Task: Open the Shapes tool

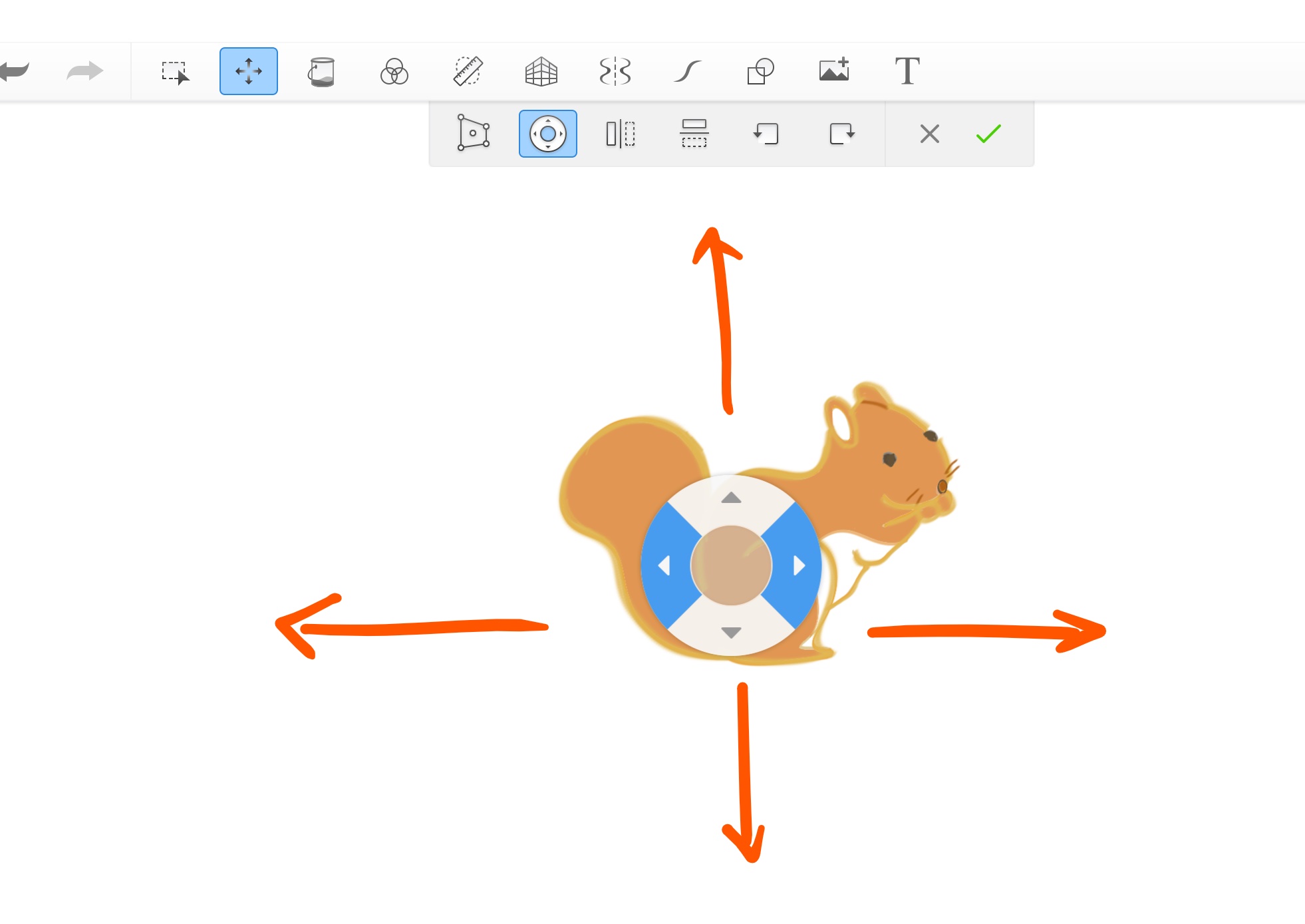Action: pyautogui.click(x=761, y=71)
